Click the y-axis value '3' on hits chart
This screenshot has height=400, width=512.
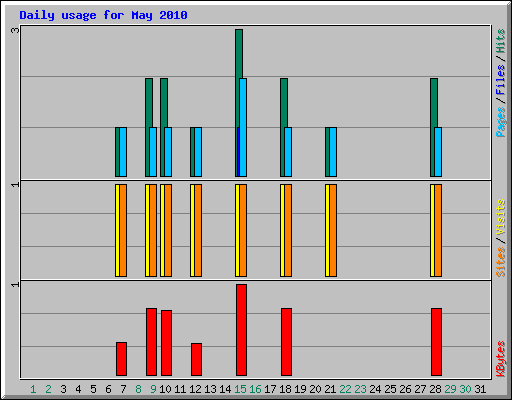coord(15,31)
